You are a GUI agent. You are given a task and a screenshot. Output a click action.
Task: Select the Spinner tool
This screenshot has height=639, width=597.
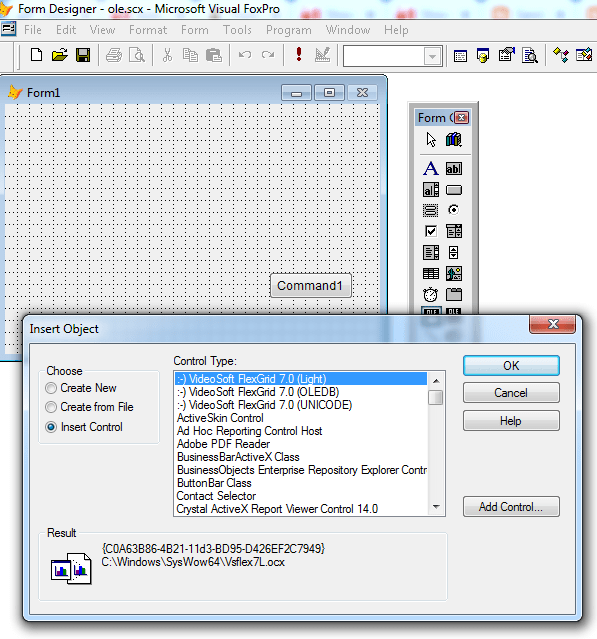pyautogui.click(x=453, y=253)
